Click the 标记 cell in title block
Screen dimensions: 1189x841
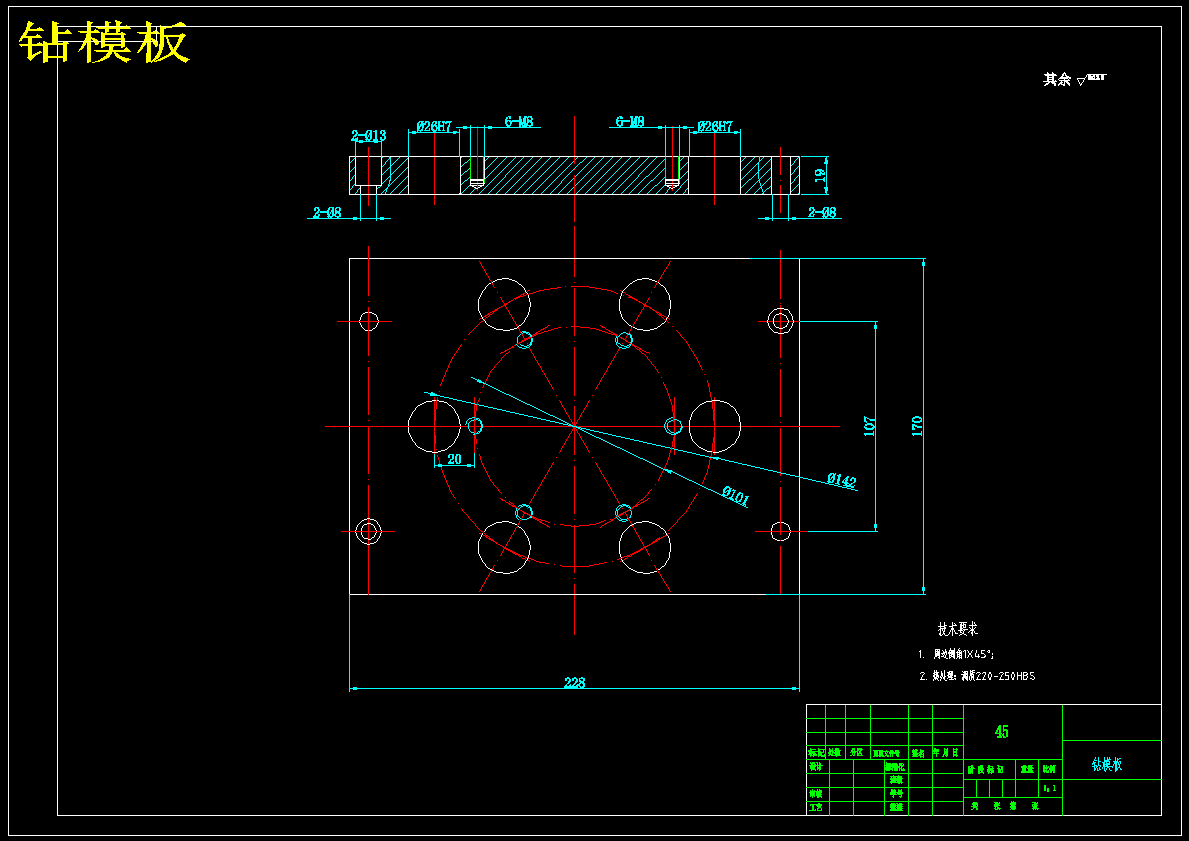(x=816, y=753)
